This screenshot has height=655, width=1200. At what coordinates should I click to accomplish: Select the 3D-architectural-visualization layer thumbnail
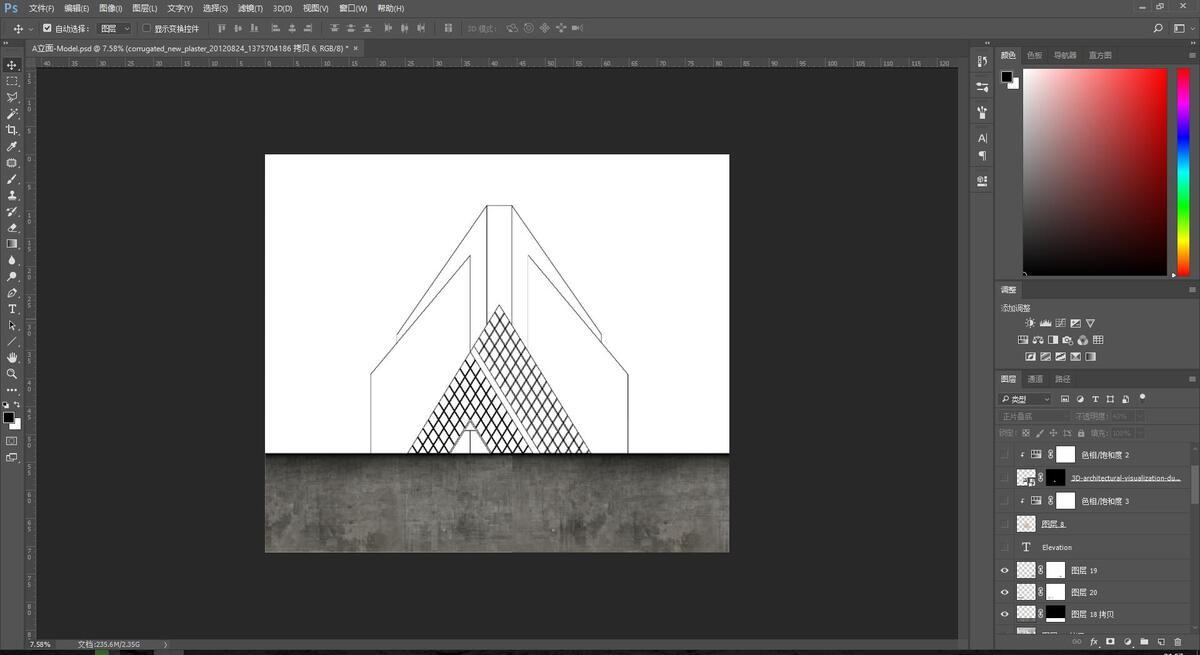coord(1026,477)
